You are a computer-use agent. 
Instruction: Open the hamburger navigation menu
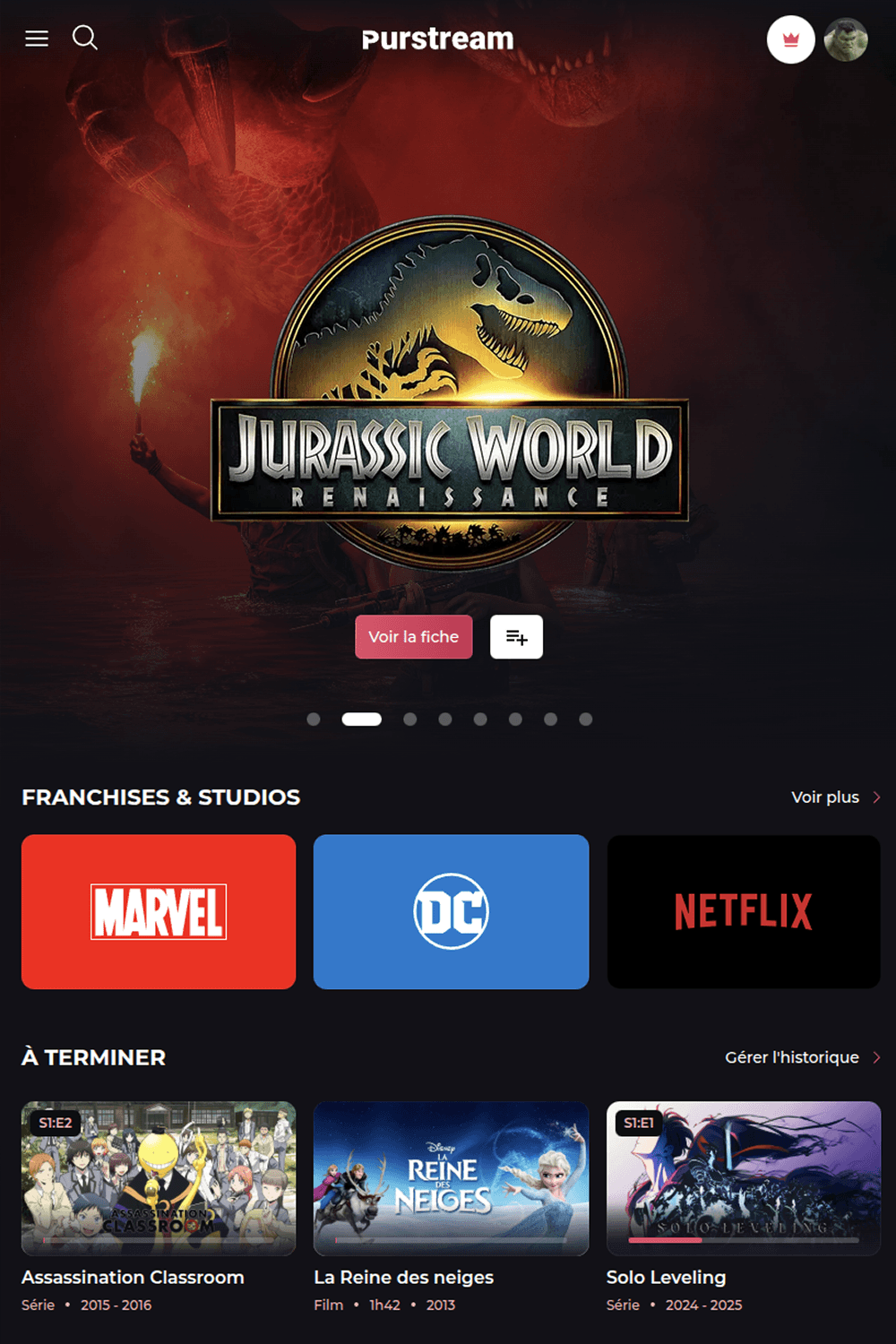pyautogui.click(x=37, y=39)
